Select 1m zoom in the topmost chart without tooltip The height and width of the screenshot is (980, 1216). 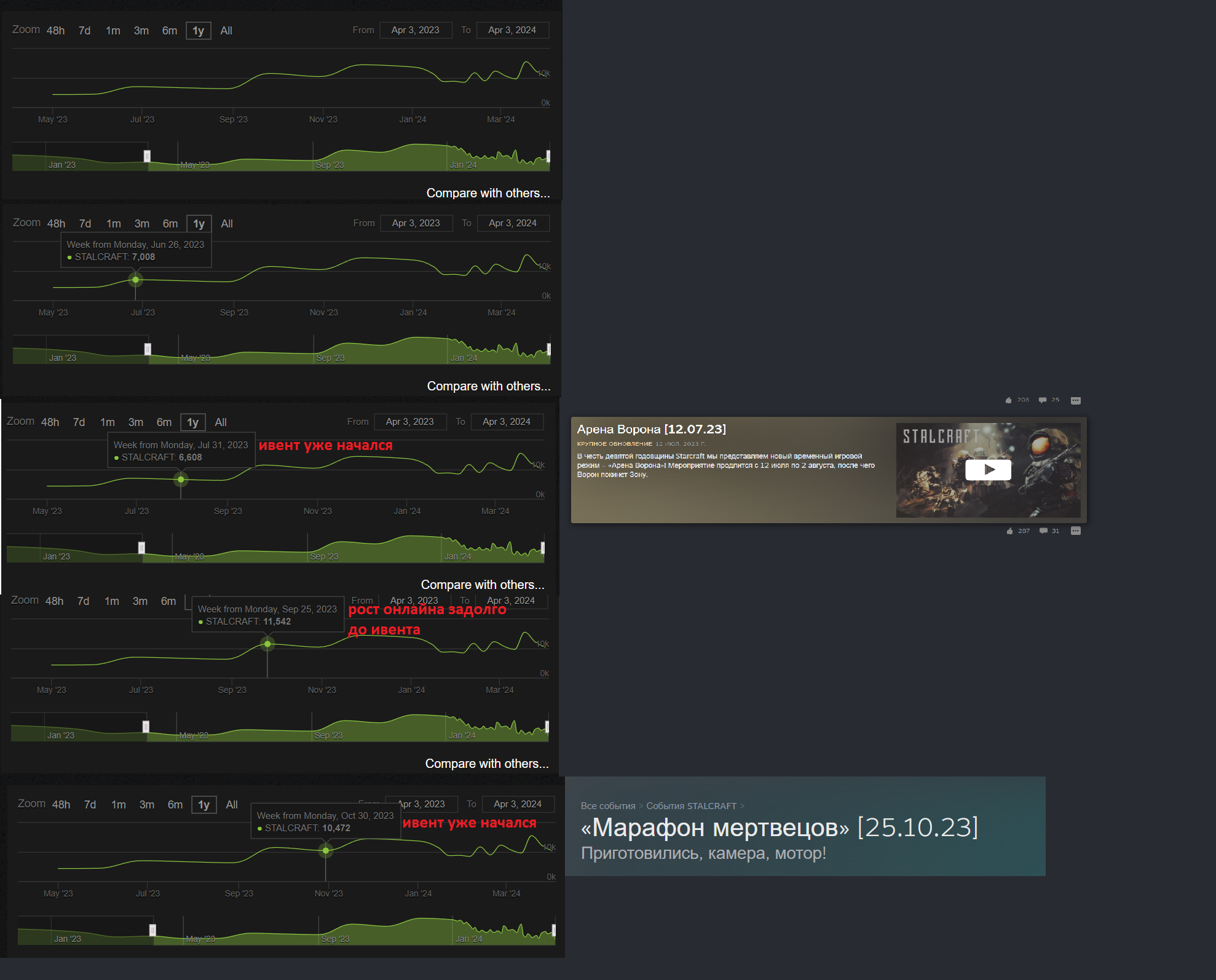pyautogui.click(x=113, y=31)
